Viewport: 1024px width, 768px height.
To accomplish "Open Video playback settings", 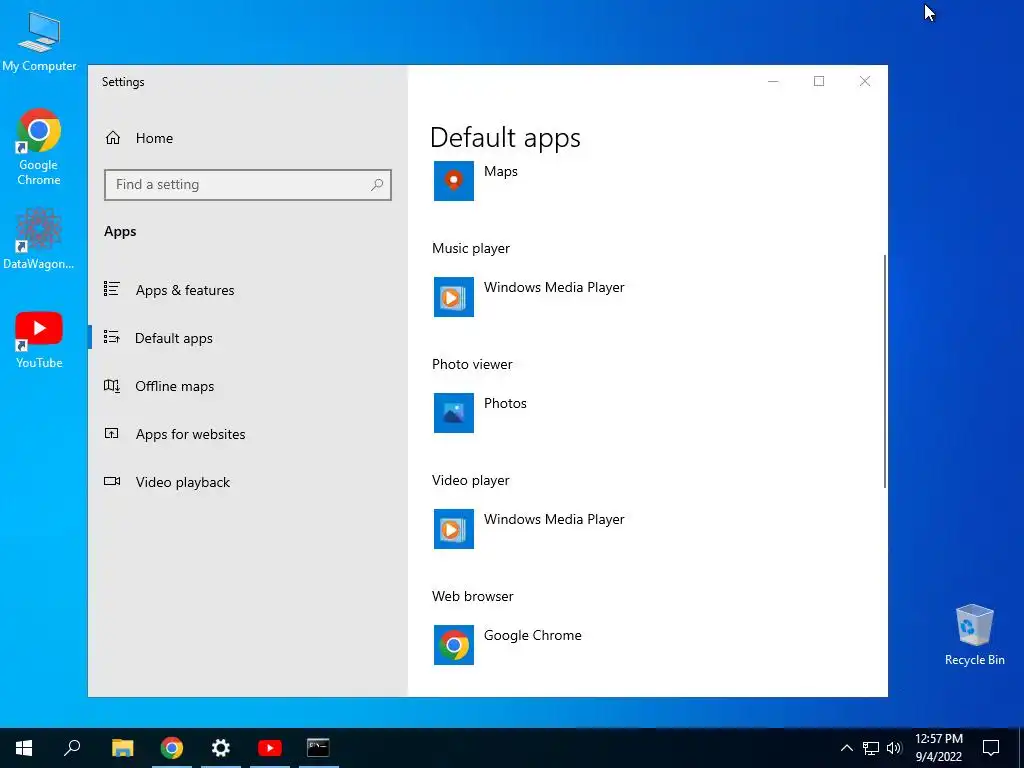I will pos(183,482).
